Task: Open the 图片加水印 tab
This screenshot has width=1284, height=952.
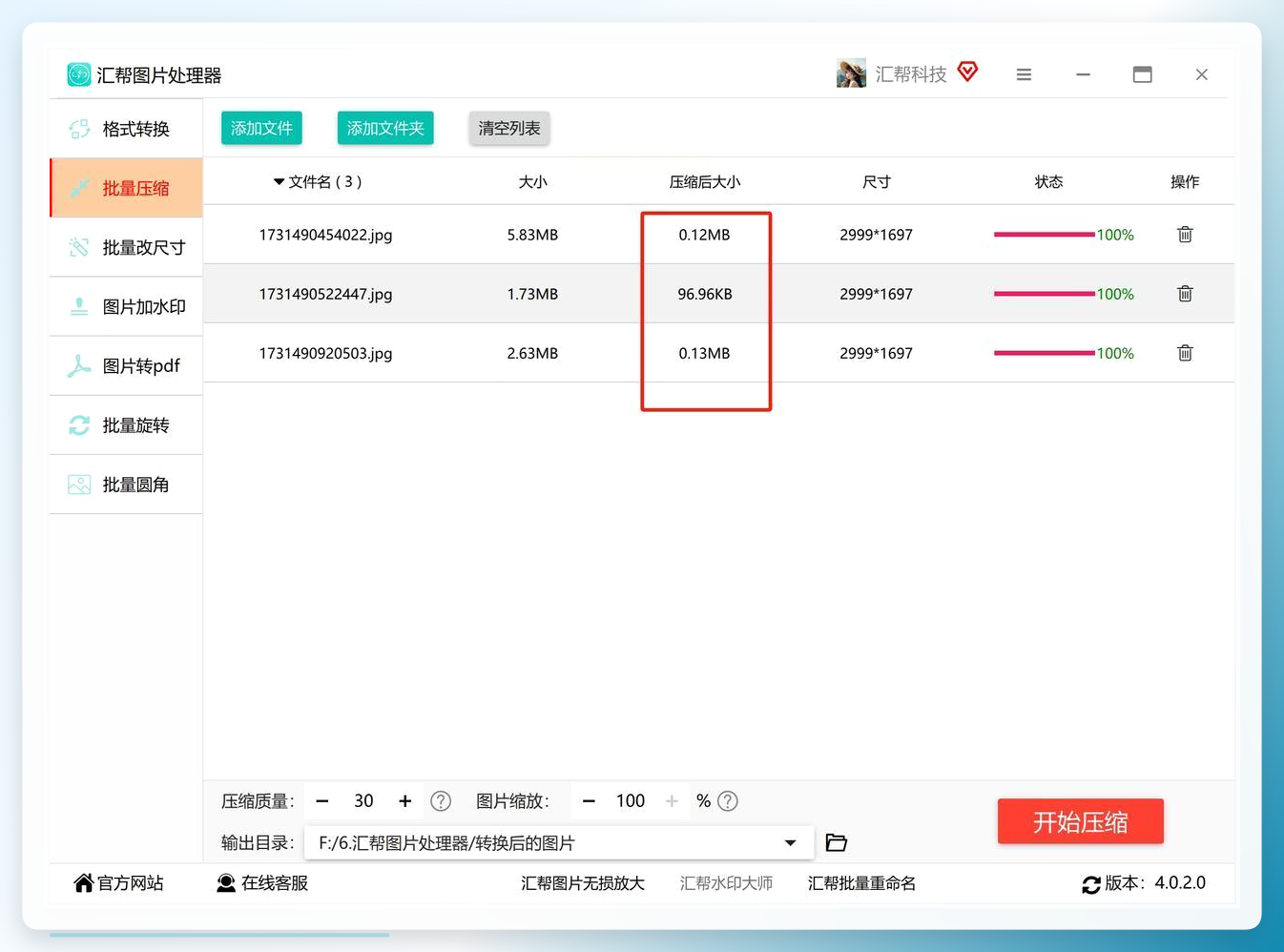Action: pos(126,306)
